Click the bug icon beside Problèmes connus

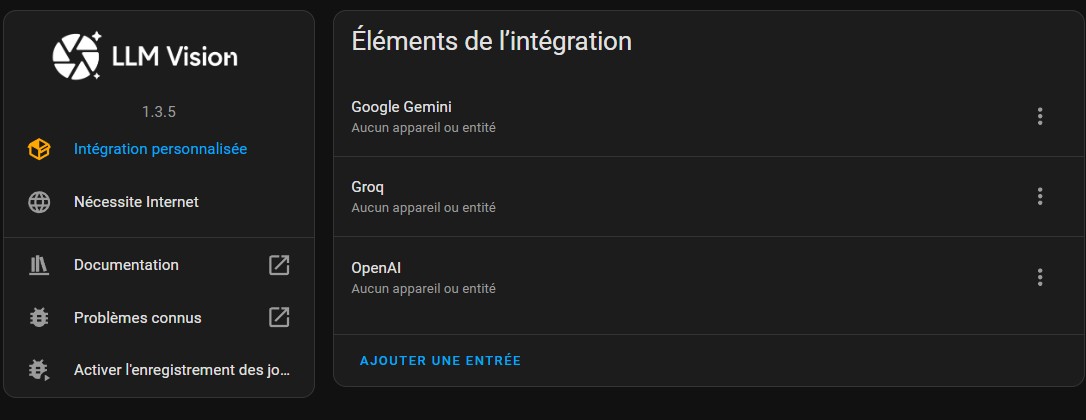coord(39,318)
